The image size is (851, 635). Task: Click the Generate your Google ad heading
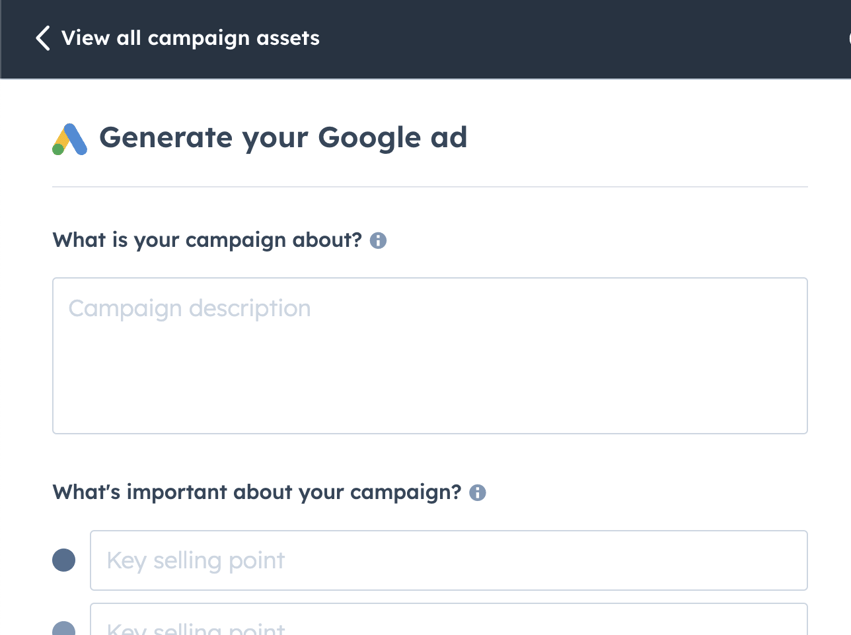click(x=285, y=137)
